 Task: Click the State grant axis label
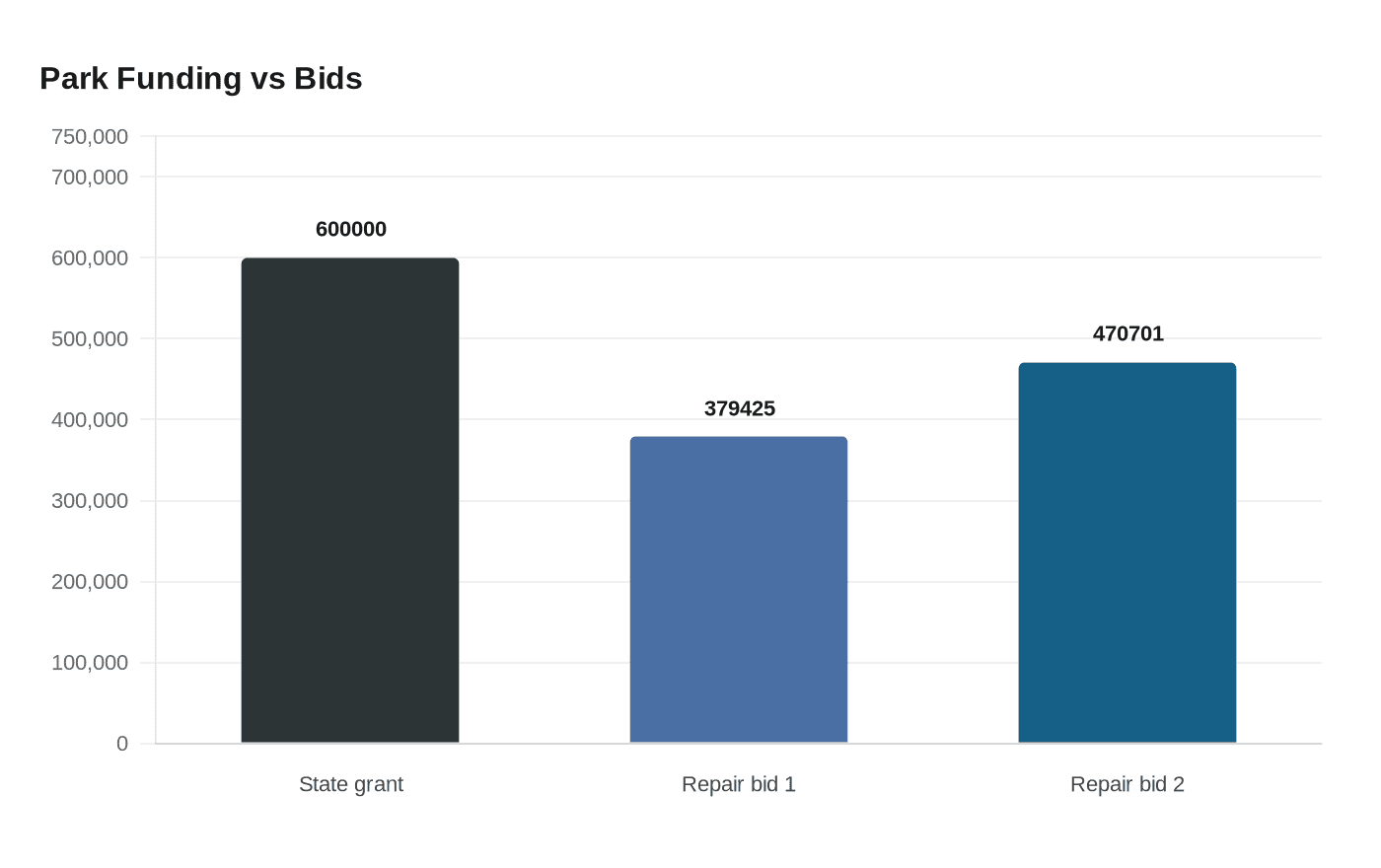tap(351, 785)
